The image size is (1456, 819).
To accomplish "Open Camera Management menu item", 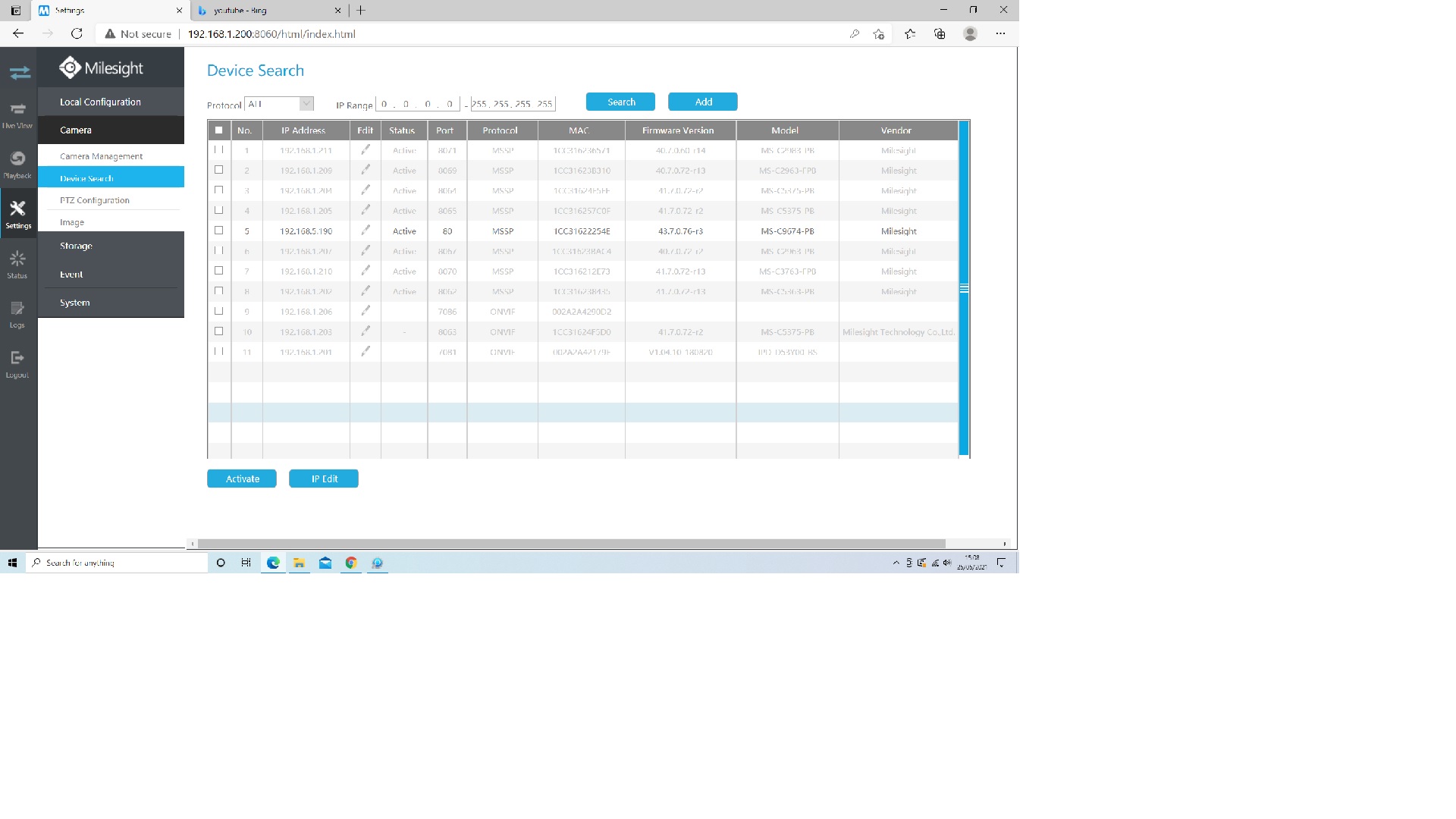I will (x=102, y=156).
